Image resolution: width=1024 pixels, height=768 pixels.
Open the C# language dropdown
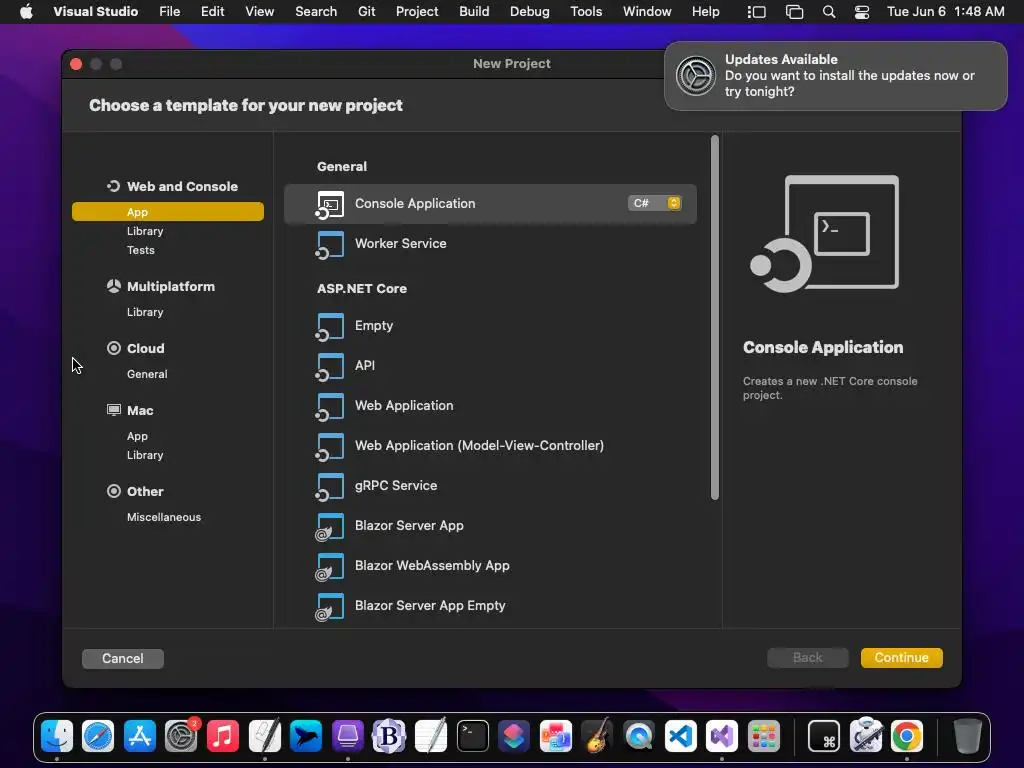(654, 203)
